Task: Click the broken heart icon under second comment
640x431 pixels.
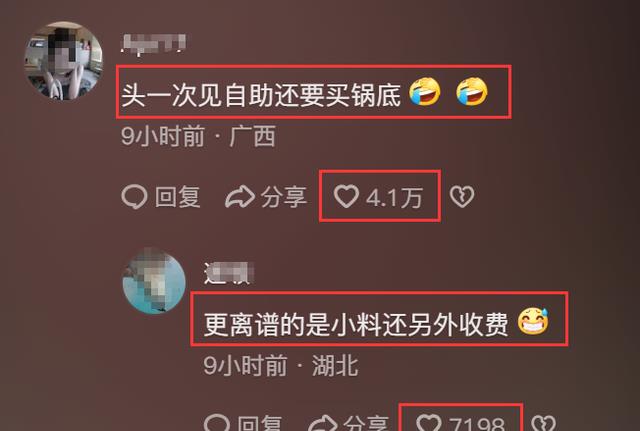Action: pos(544,424)
